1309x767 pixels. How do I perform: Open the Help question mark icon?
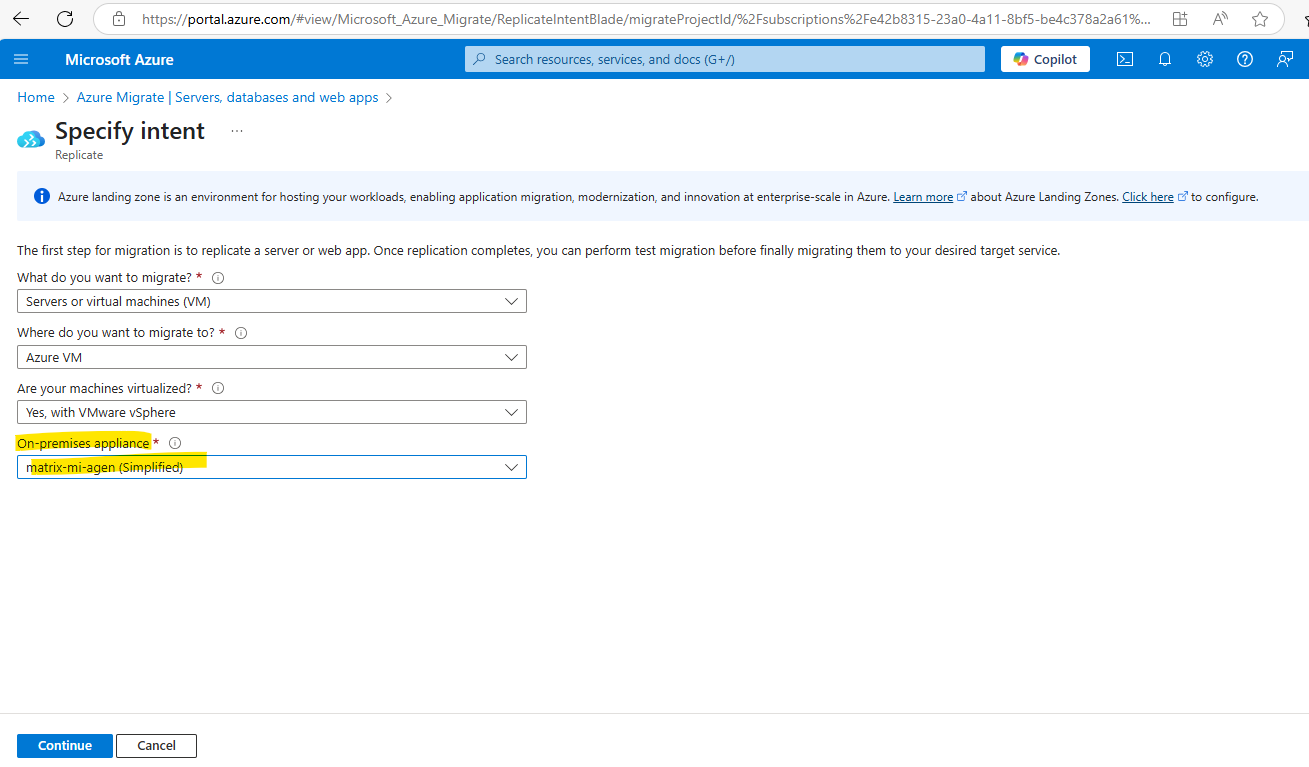(1245, 59)
